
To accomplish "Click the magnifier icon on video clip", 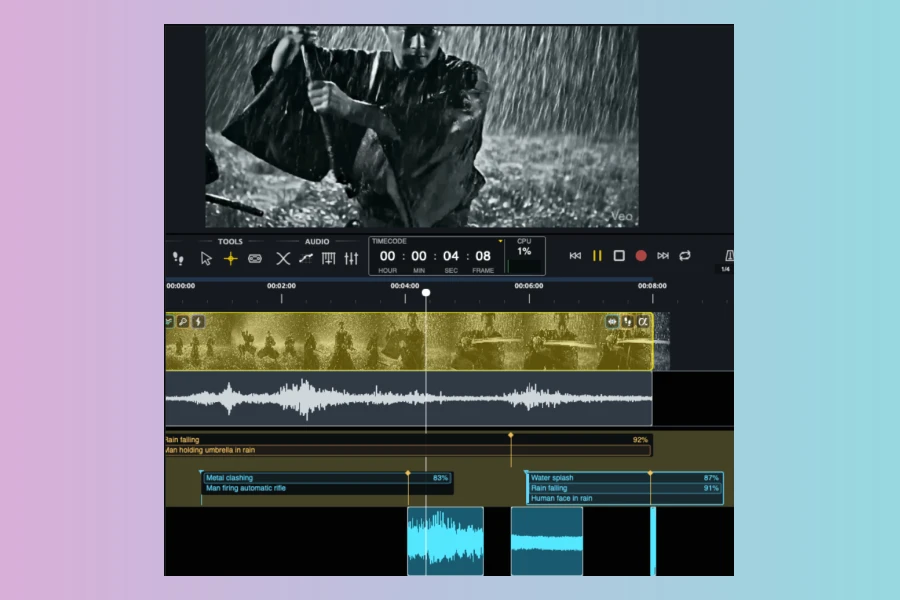I will point(183,322).
